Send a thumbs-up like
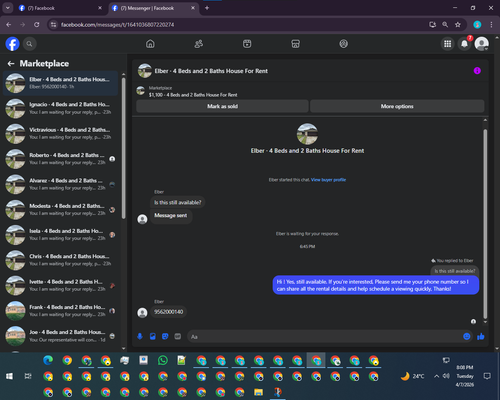This screenshot has height=400, width=500. (x=481, y=336)
